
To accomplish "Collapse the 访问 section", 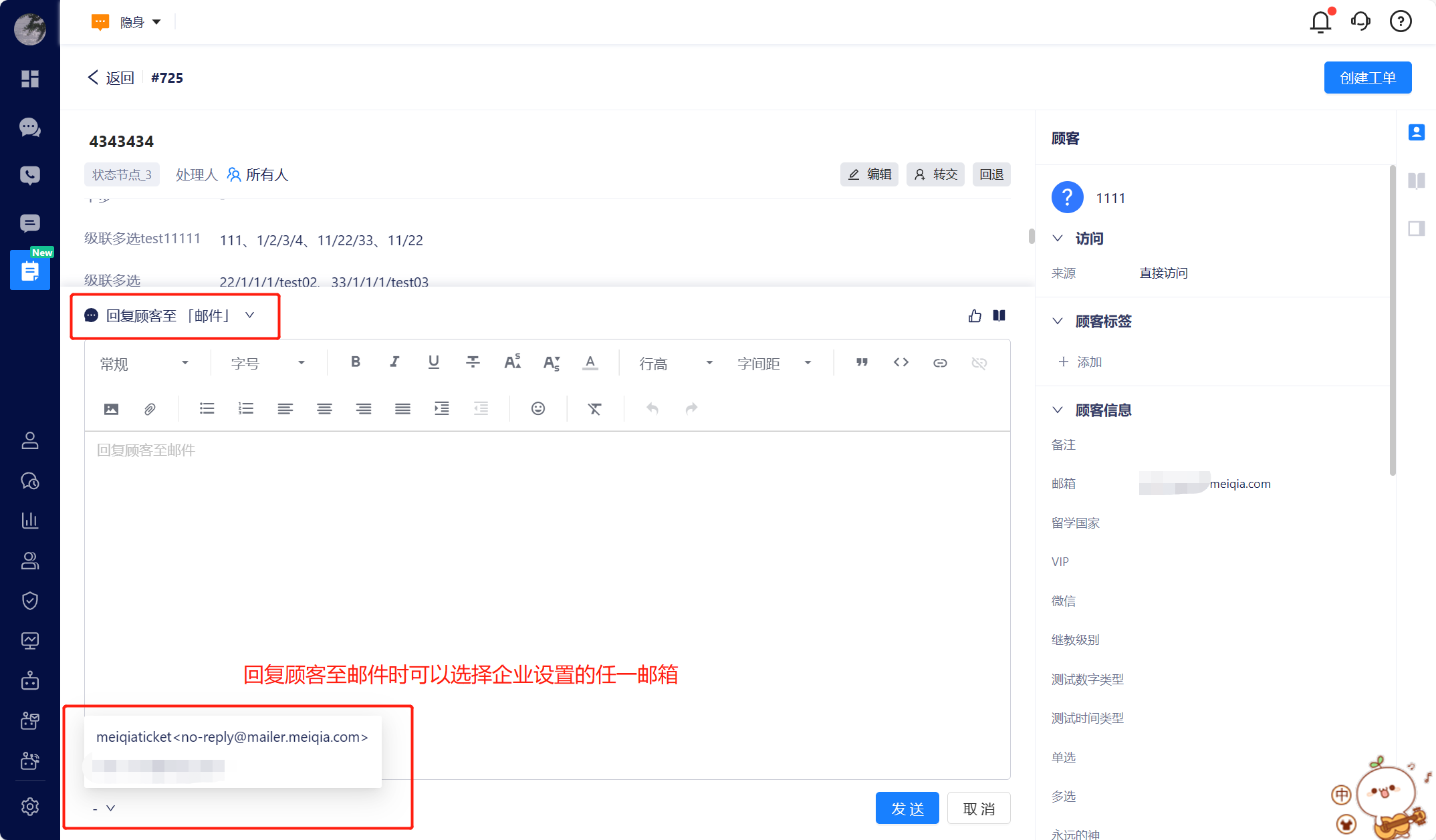I will (x=1058, y=238).
